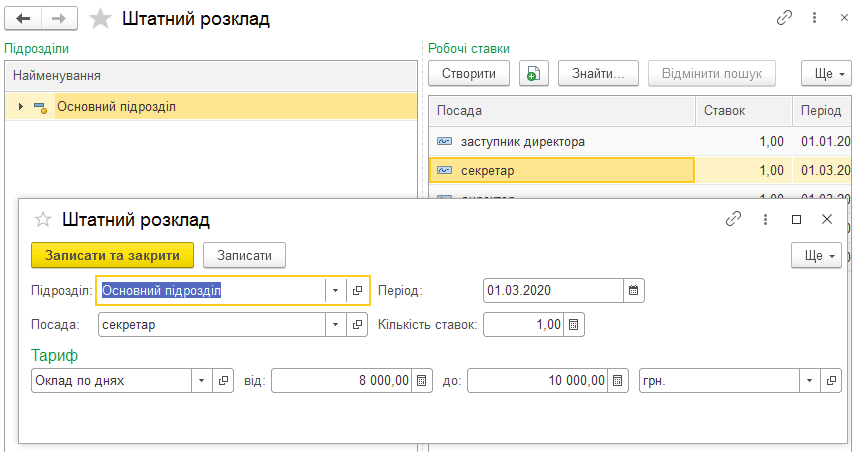Click 1,00 rate in секретар row
859x452 pixels.
click(x=771, y=170)
